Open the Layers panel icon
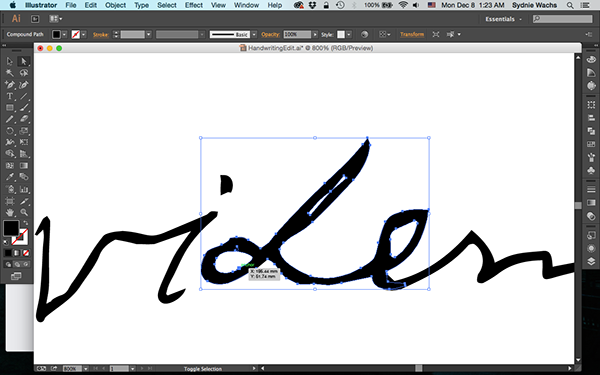Image resolution: width=600 pixels, height=375 pixels. 591,261
